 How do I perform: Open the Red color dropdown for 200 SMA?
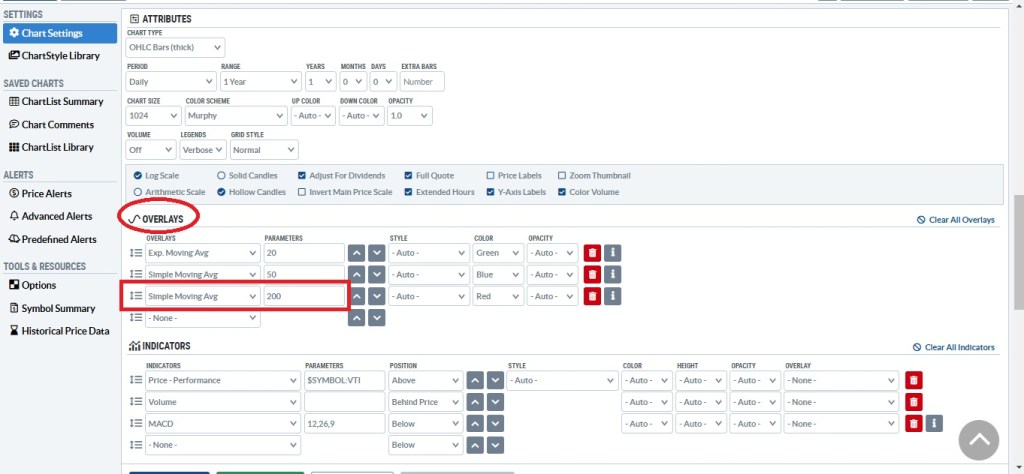(x=497, y=296)
